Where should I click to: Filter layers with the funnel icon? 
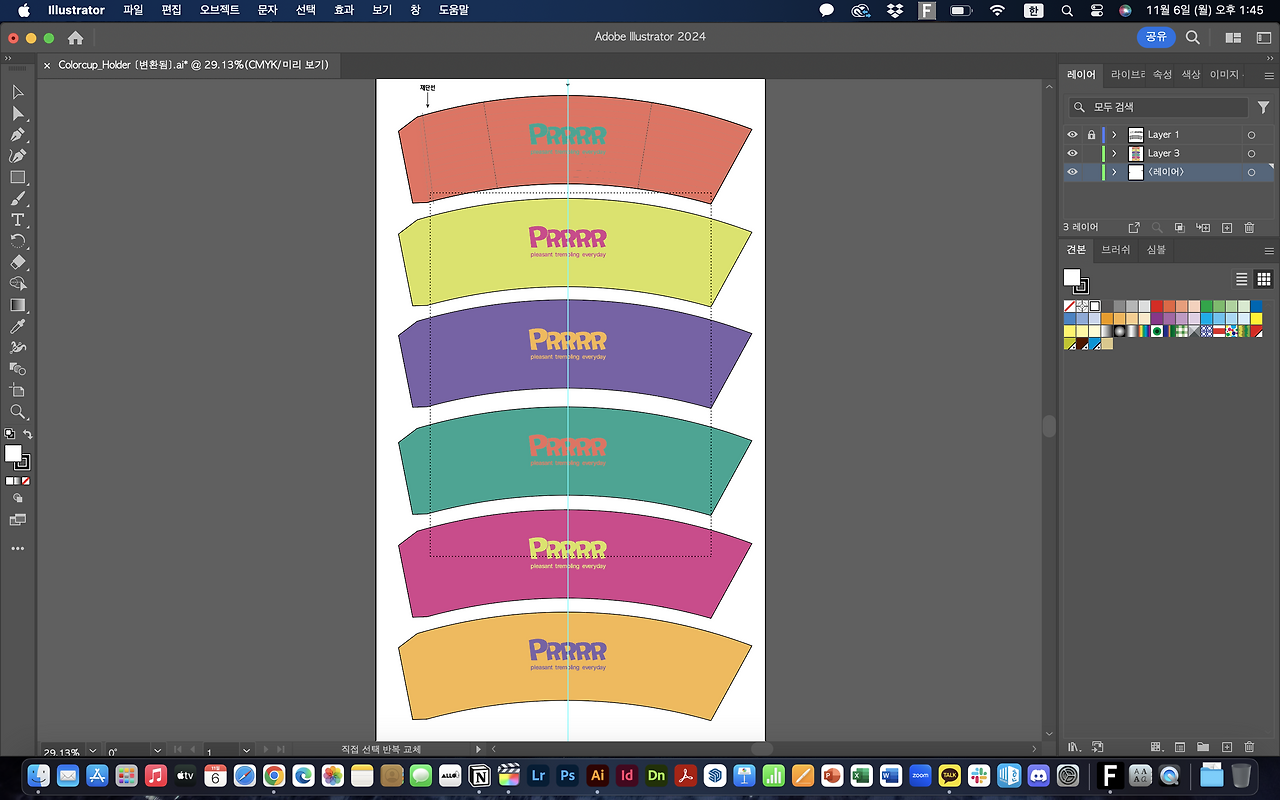[1264, 107]
